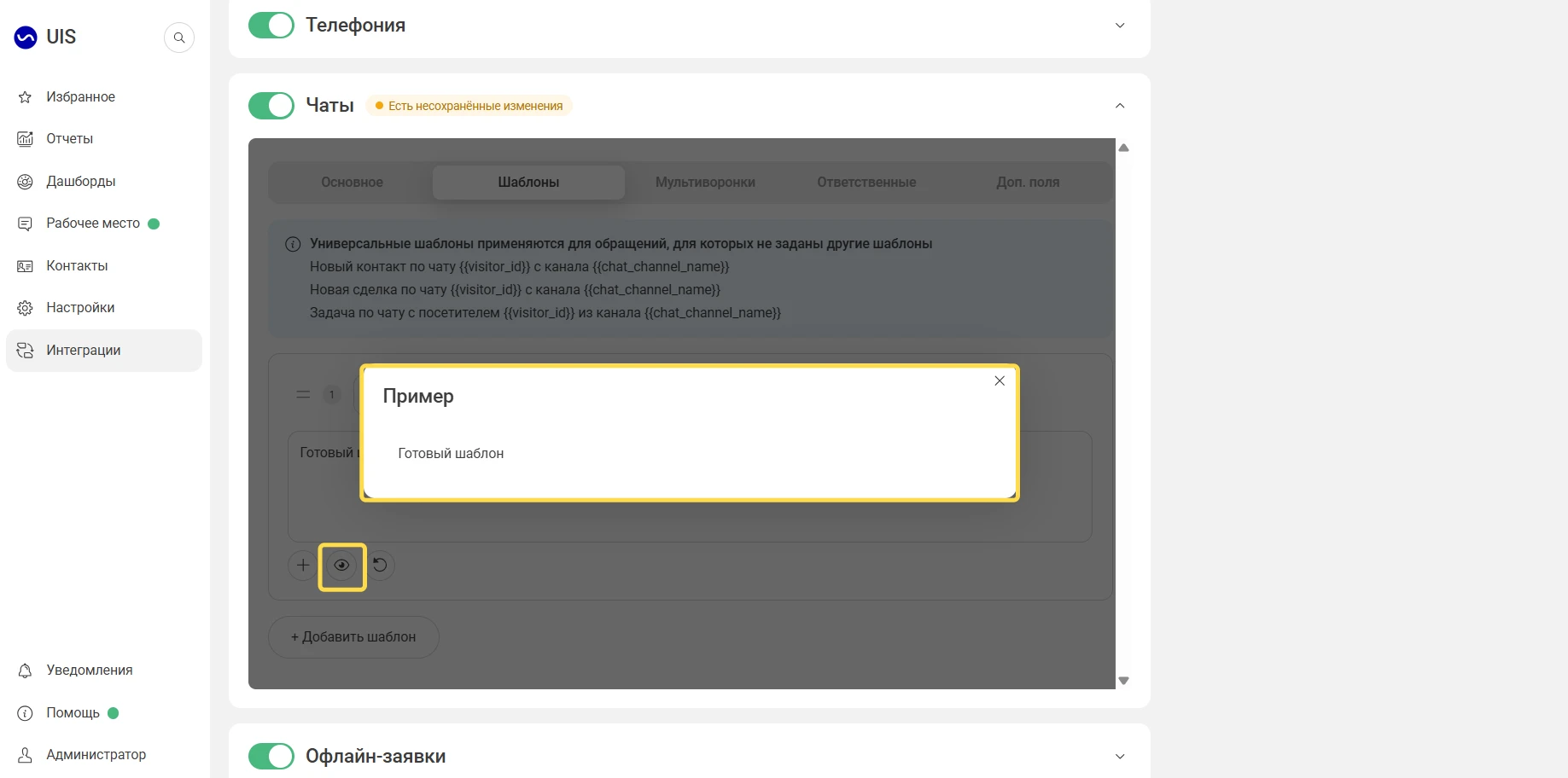Collapse the Чаты section chevron
The image size is (1568, 778).
[1120, 106]
